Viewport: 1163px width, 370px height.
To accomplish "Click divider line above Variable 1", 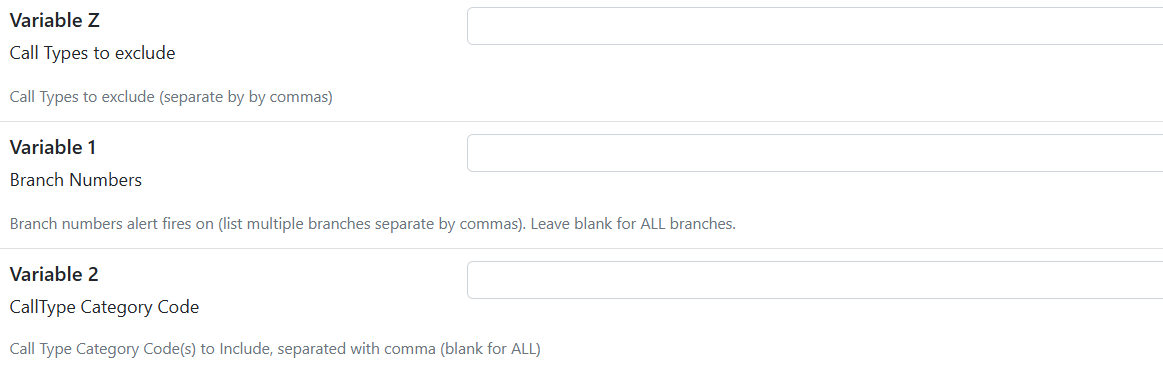I will (x=582, y=122).
